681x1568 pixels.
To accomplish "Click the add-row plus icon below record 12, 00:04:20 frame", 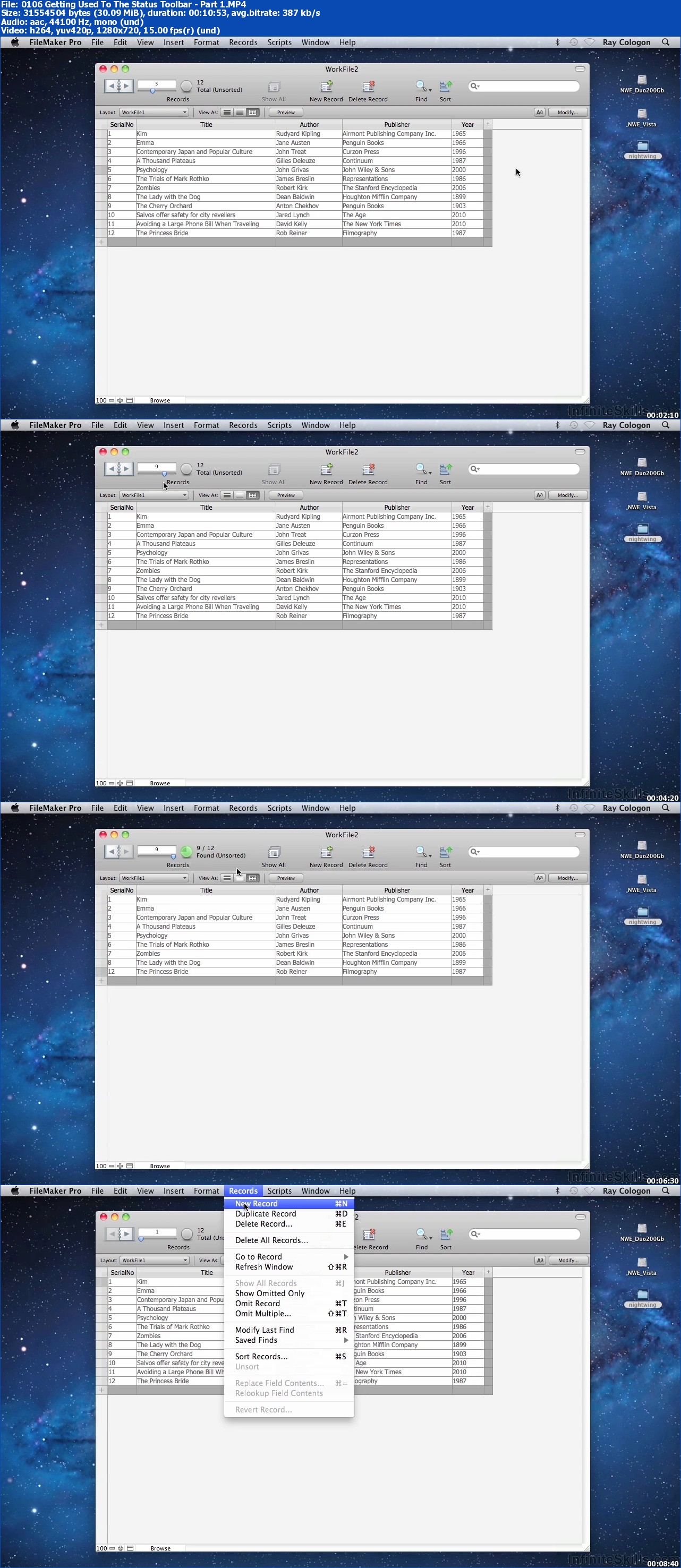I will pos(101,625).
